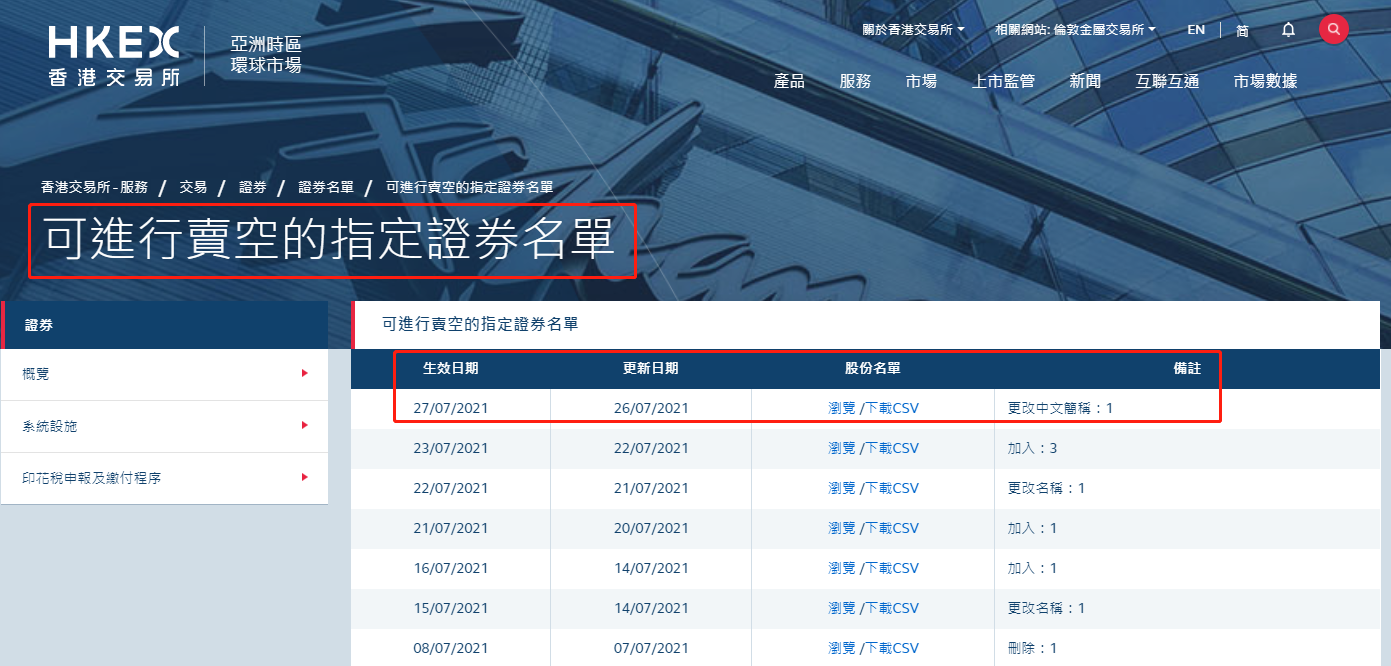Click 瀏覽 for 27/07/2021 list
Screen dimensions: 1391x666
(x=842, y=408)
